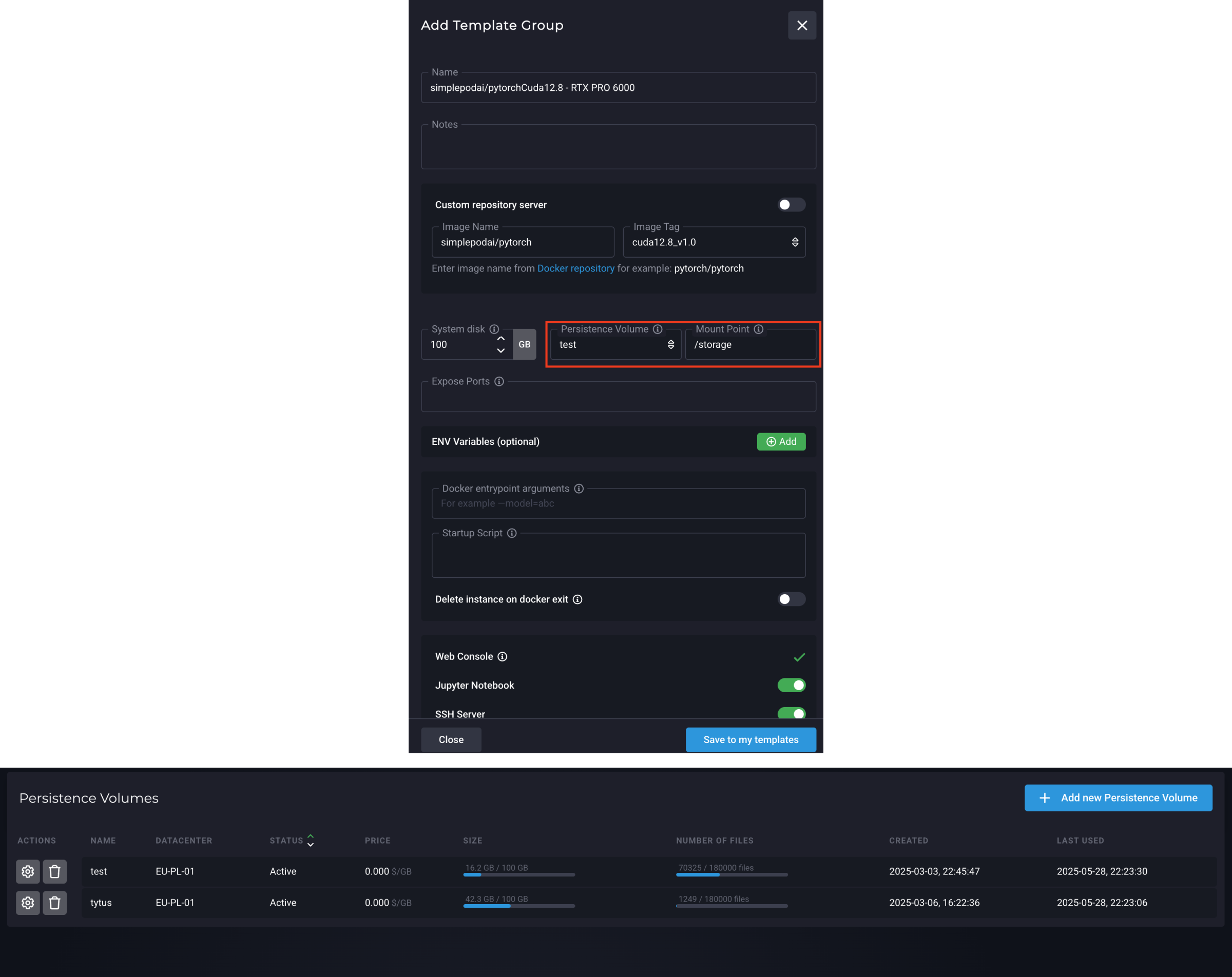Screen dimensions: 1232x977
Task: Click Save to my templates
Action: (750, 739)
